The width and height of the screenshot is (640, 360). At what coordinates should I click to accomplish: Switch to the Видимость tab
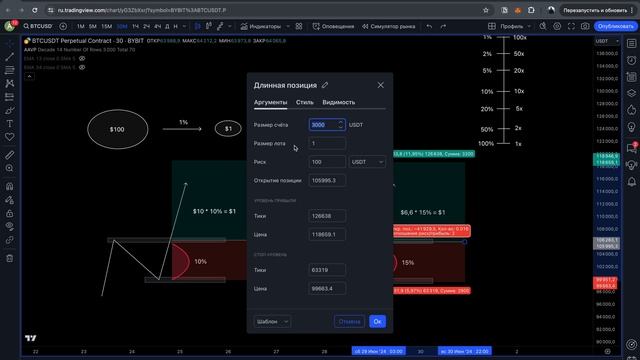pyautogui.click(x=338, y=102)
